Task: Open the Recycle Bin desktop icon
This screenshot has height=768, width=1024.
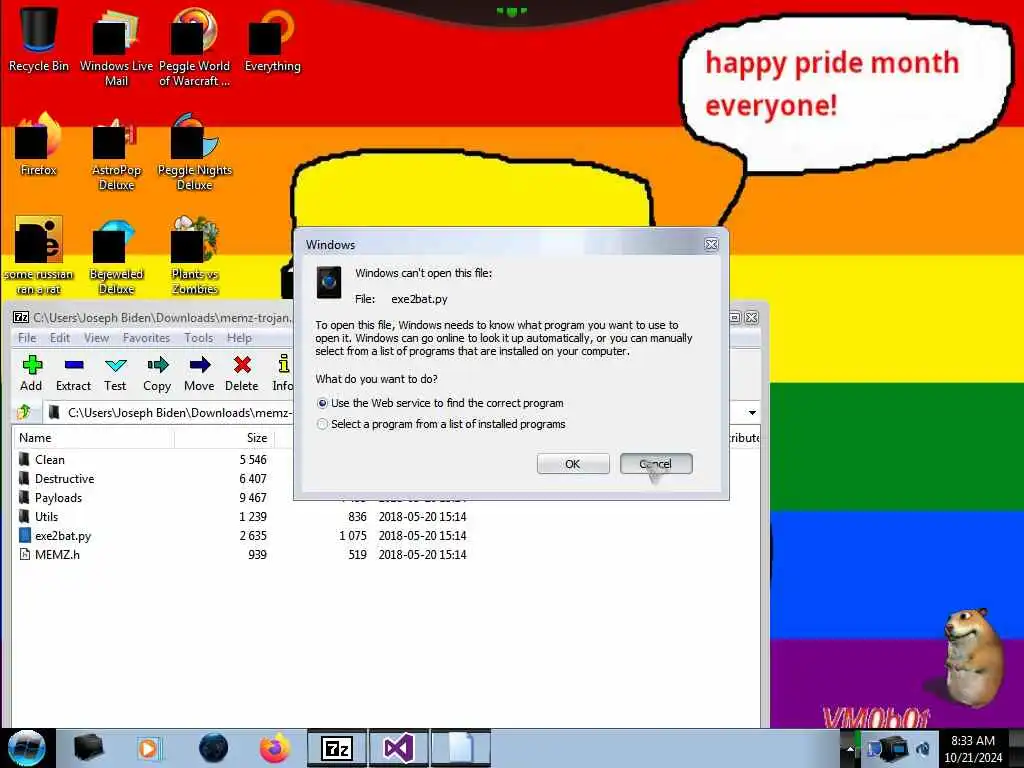Action: tap(39, 39)
